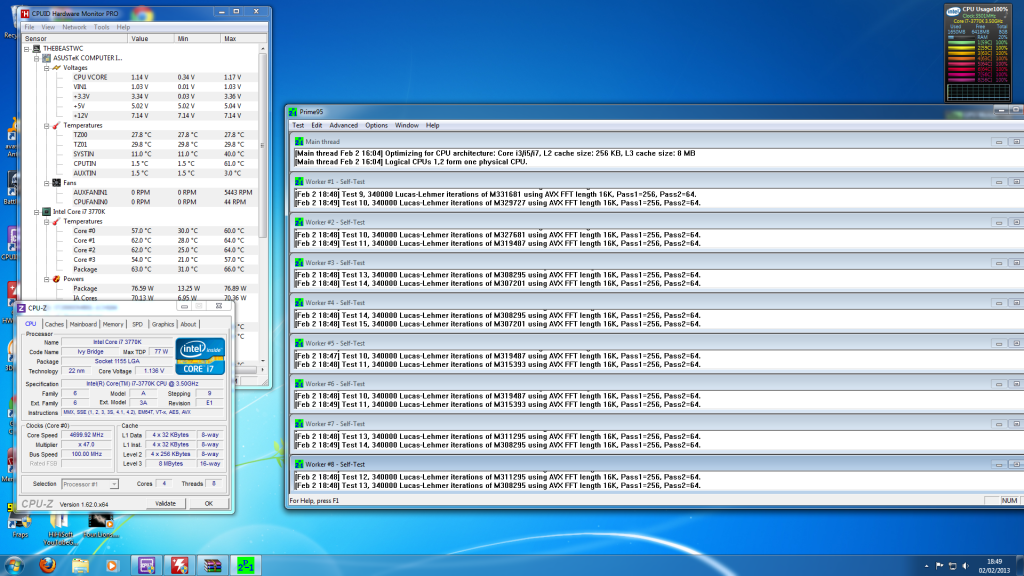This screenshot has width=1024, height=576.
Task: Collapse the THEBEASTWC tree node
Action: tap(27, 48)
